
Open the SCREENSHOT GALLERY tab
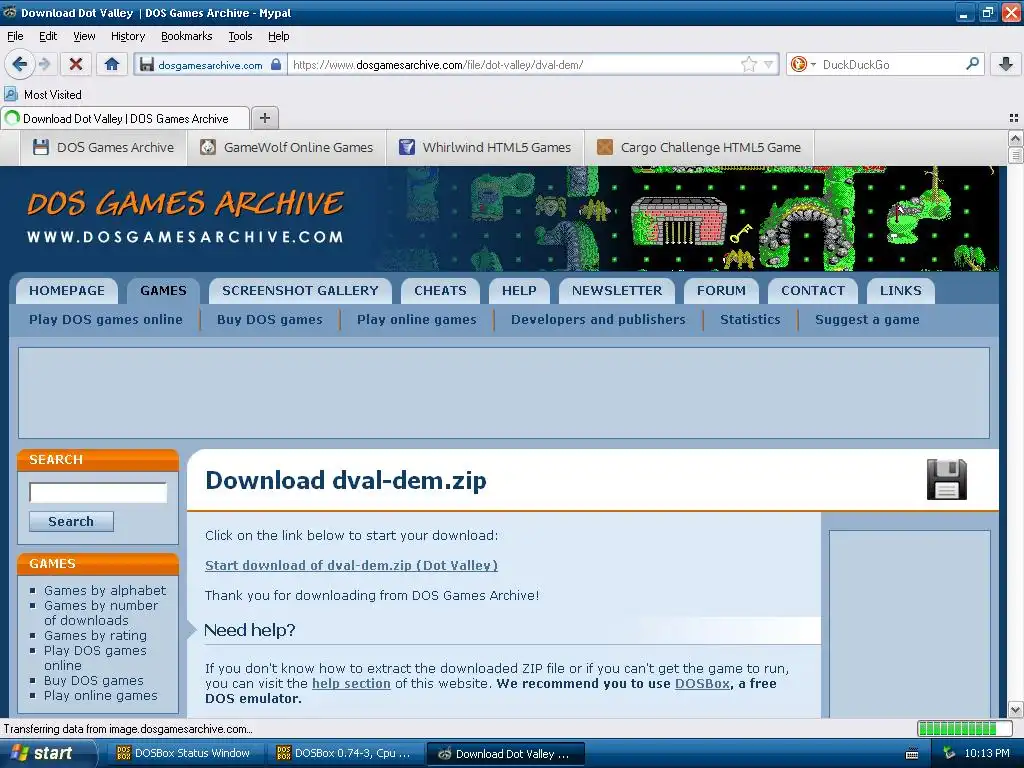coord(300,291)
